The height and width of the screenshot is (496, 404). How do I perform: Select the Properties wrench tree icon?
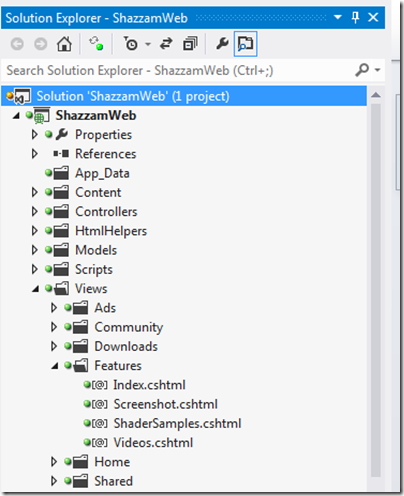click(x=62, y=134)
